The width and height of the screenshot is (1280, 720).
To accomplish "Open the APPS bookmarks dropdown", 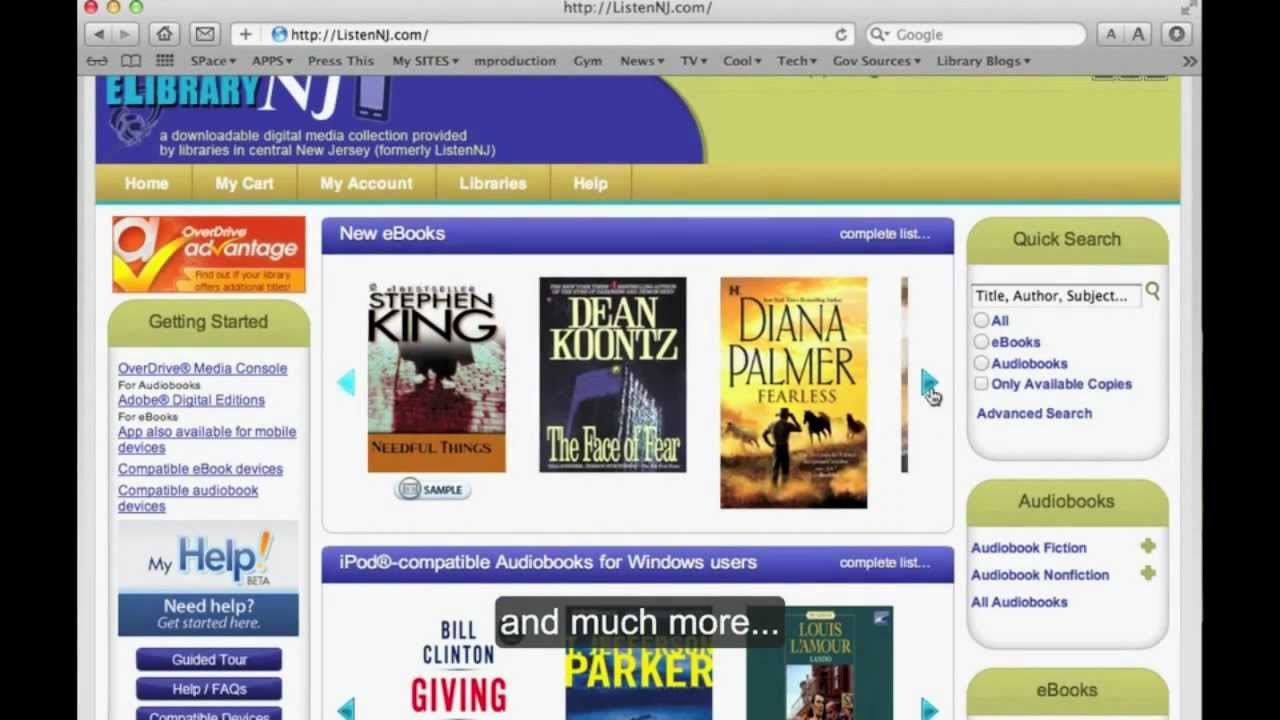I will point(272,61).
